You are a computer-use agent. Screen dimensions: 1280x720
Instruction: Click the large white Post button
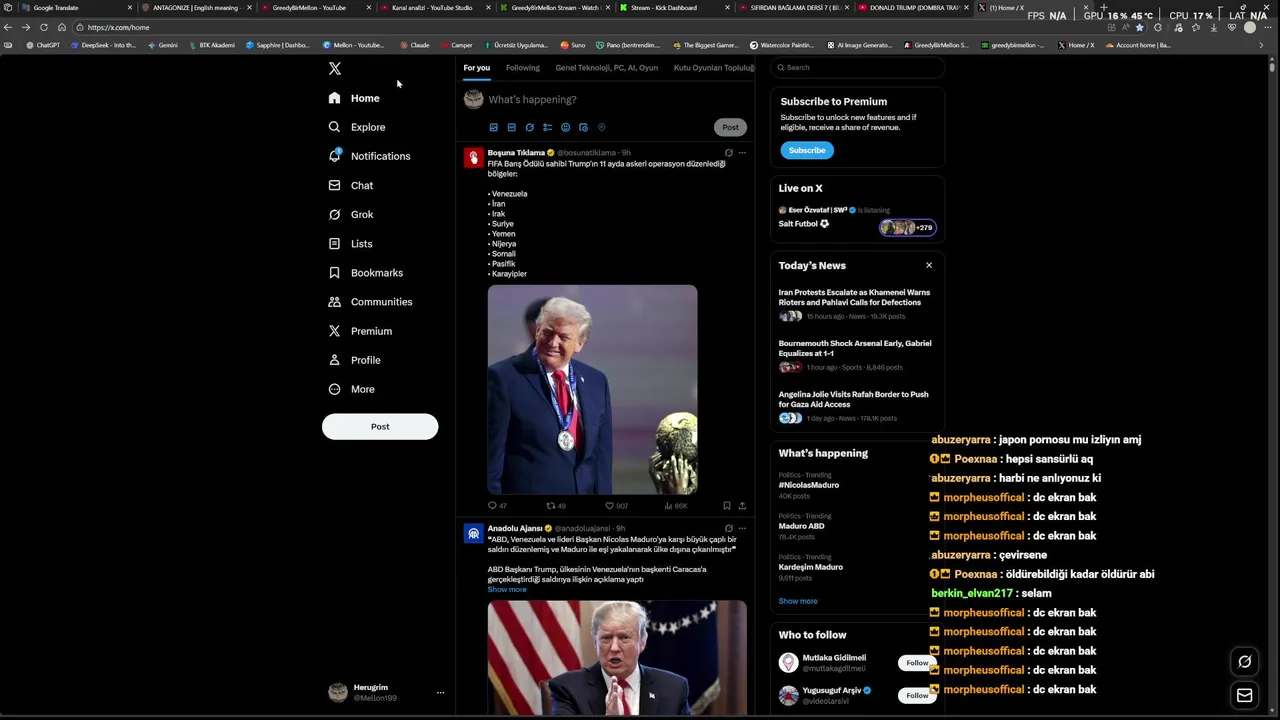tap(380, 427)
